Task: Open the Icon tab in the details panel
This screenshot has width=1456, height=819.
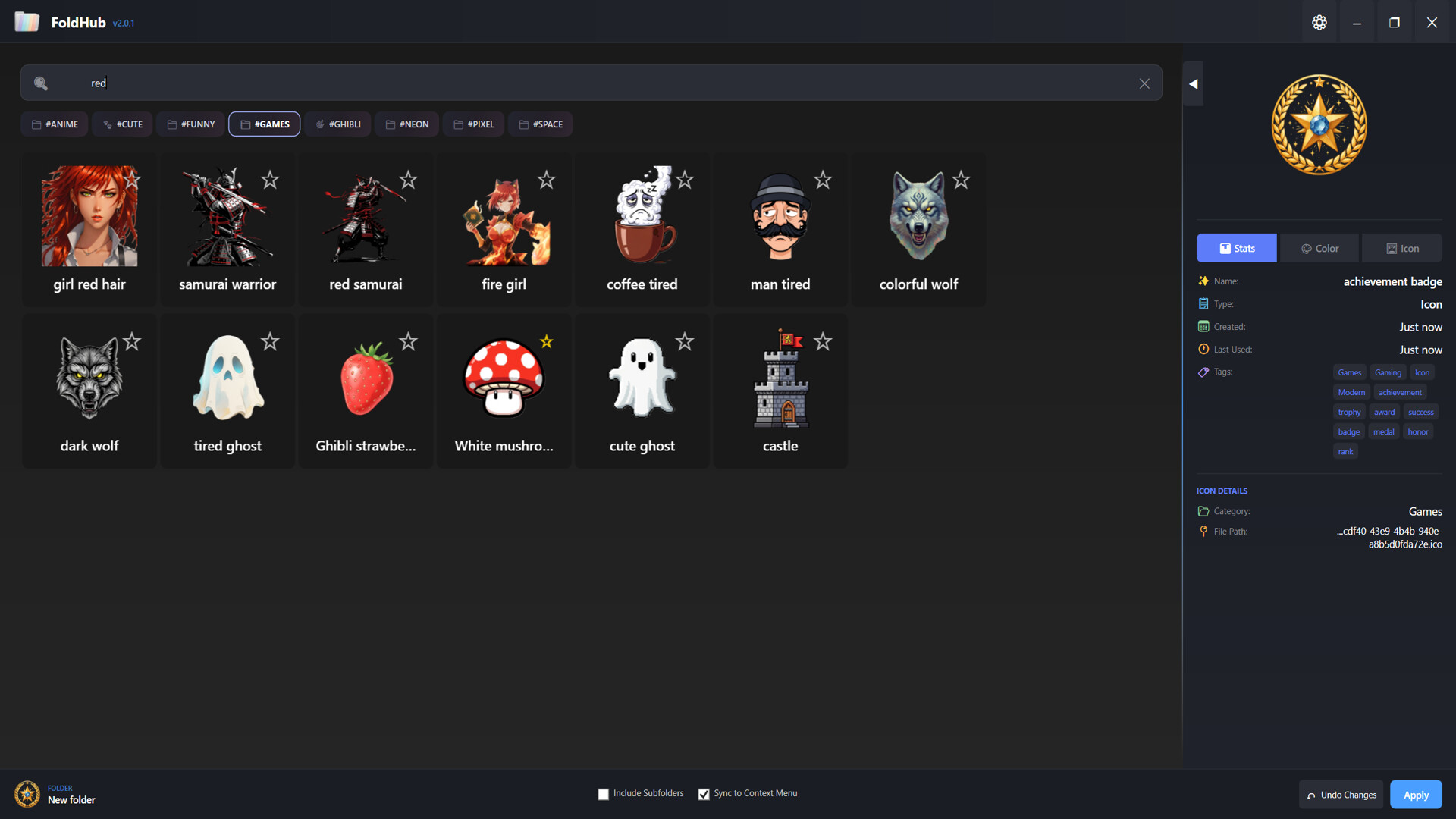Action: tap(1401, 248)
